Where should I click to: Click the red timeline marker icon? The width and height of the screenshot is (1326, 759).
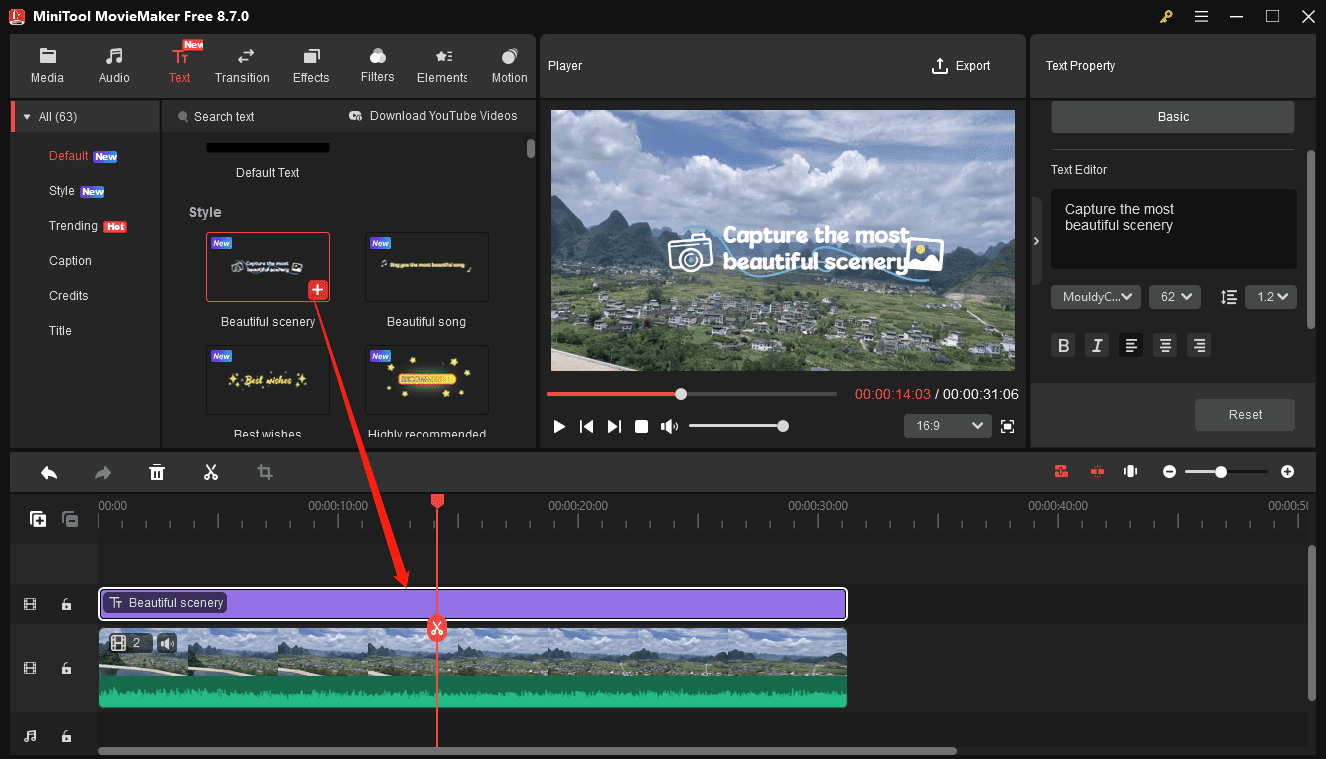(1097, 471)
